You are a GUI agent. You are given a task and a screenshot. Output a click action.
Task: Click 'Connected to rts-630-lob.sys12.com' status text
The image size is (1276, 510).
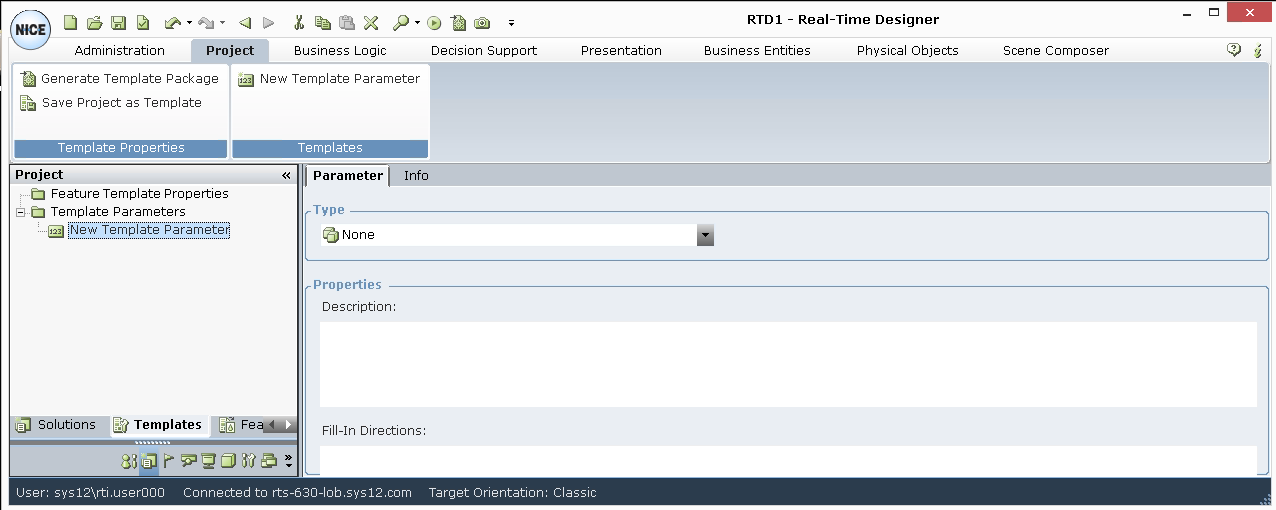tap(297, 492)
